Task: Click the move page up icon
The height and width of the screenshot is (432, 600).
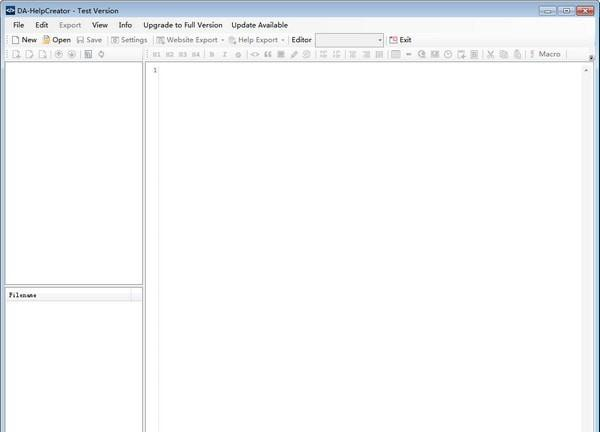Action: click(x=59, y=54)
